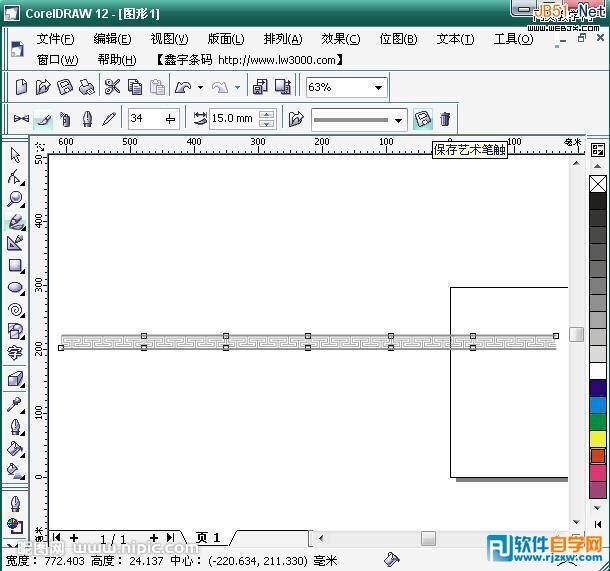Select the Outline pen tool
The height and width of the screenshot is (571, 610).
[15, 427]
